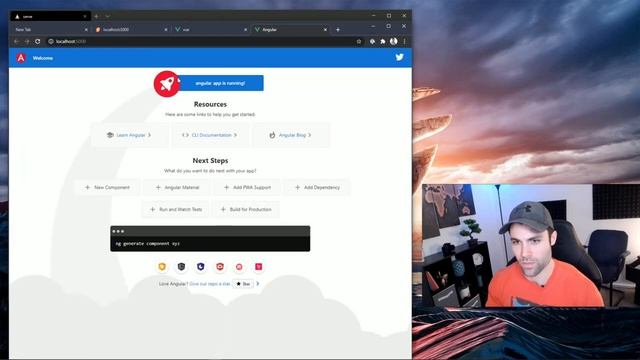Screen dimensions: 640x360
Task: Select the Angular Material next step
Action: (x=178, y=187)
